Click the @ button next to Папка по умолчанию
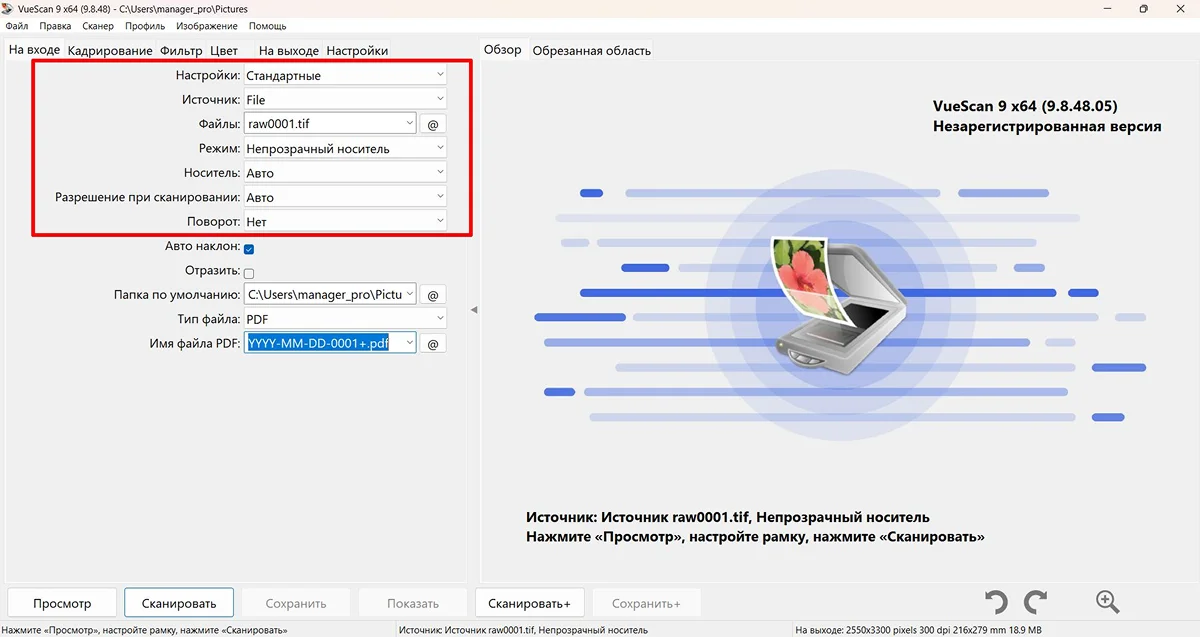Viewport: 1200px width, 637px height. 433,295
